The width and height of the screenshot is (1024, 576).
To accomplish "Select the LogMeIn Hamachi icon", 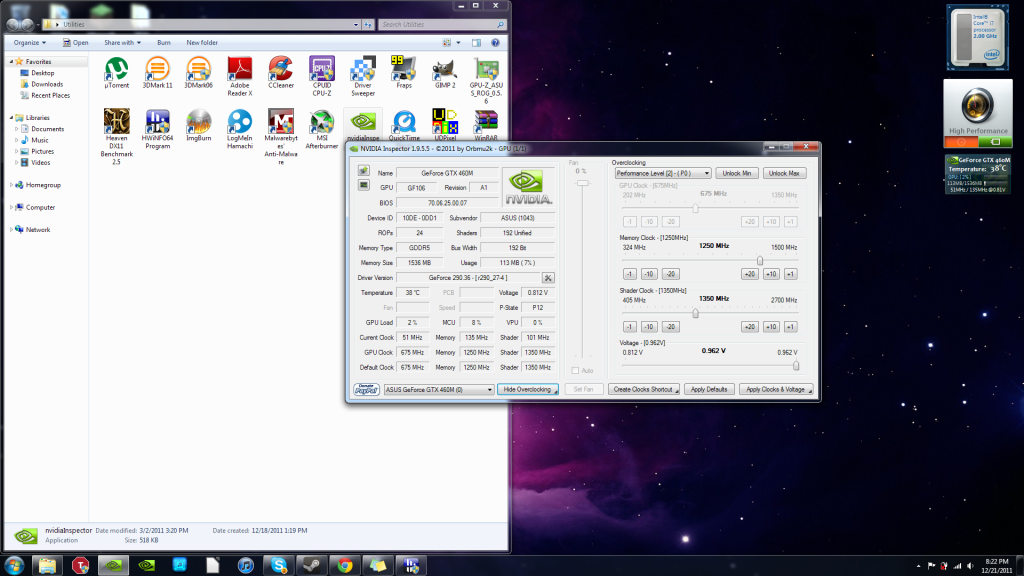I will click(x=240, y=129).
